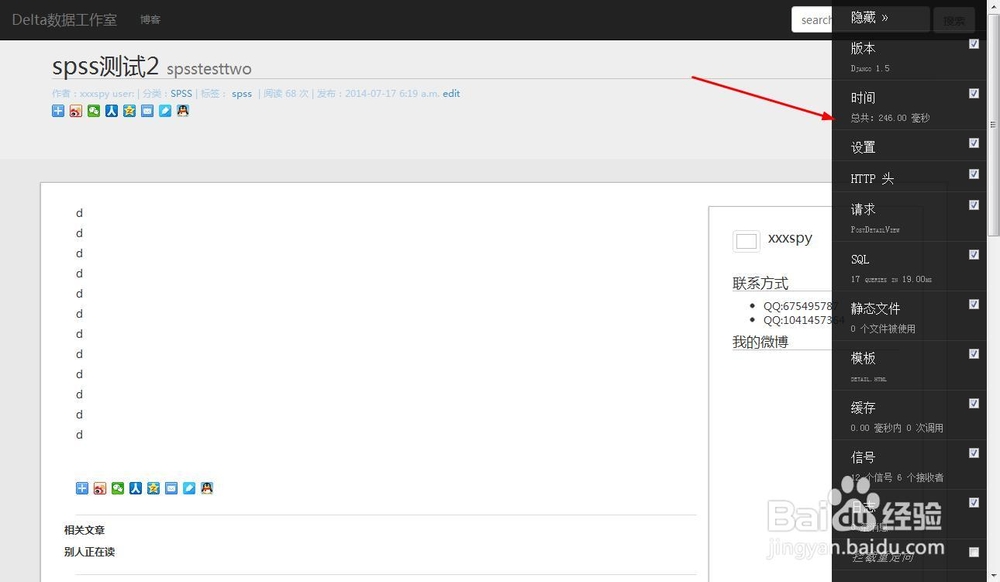Screen dimensions: 1000x582
Task: Click the QQ penguin icon below the content
Action: coord(207,488)
